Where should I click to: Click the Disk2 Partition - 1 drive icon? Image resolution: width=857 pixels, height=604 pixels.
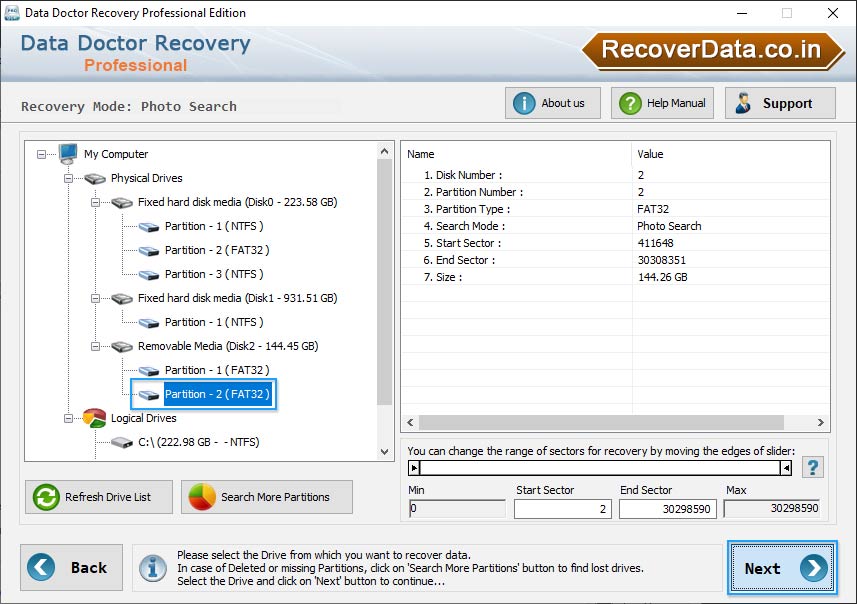pos(149,371)
